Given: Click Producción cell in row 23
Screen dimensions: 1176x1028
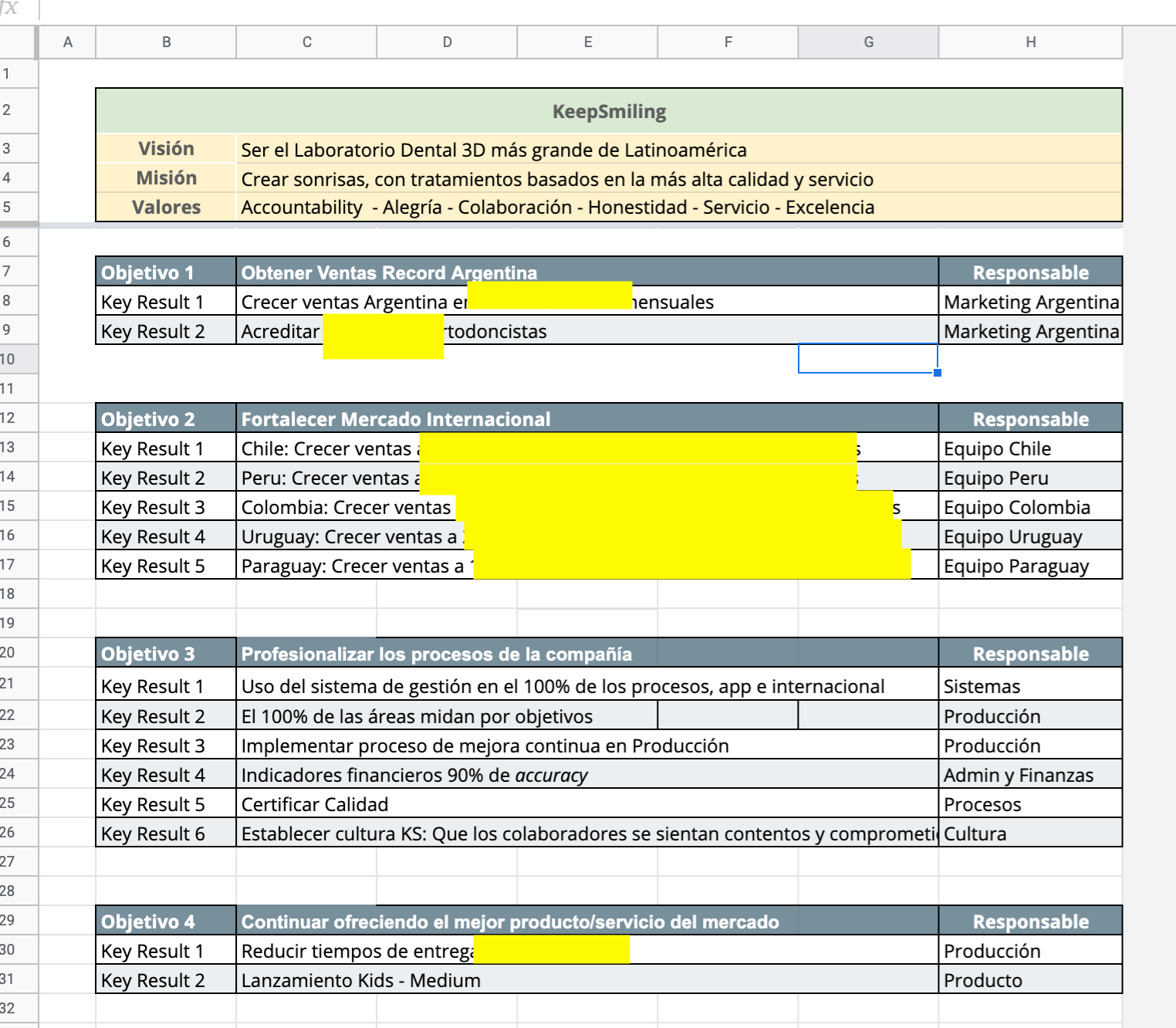Looking at the screenshot, I should coord(1030,745).
